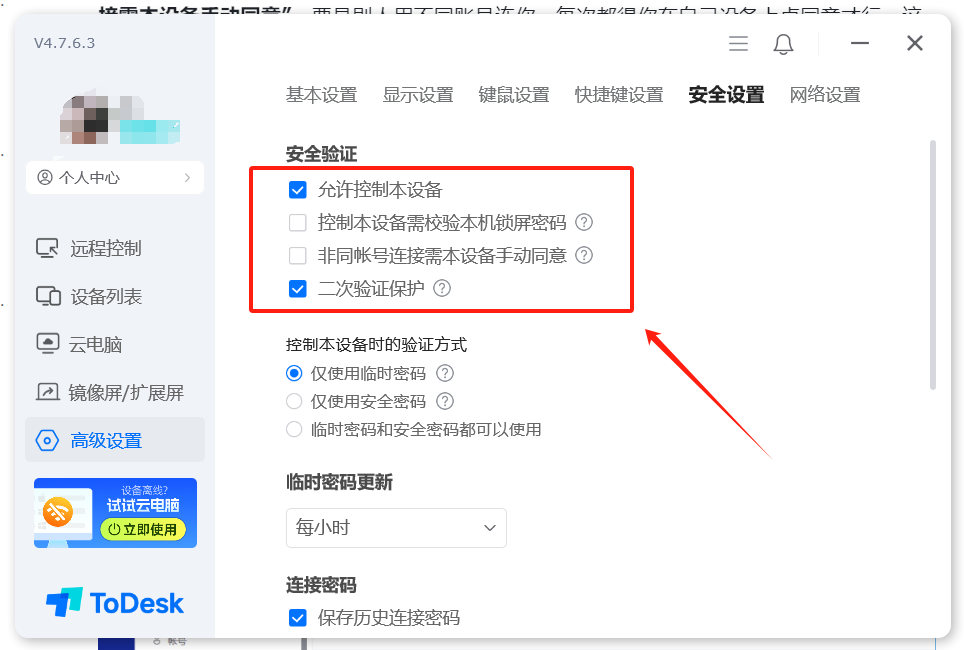The height and width of the screenshot is (650, 964).
Task: Expand the 临时密码更新 每小时 dropdown
Action: click(396, 528)
